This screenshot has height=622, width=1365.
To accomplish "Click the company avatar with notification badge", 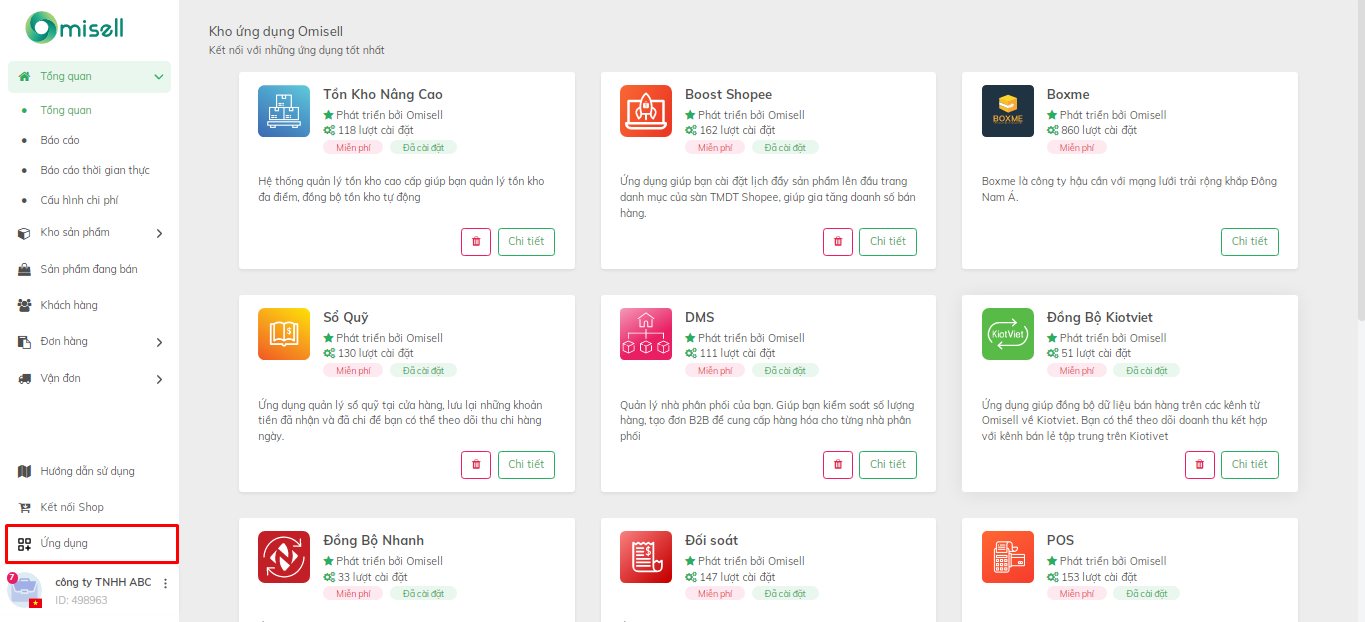I will coord(23,590).
